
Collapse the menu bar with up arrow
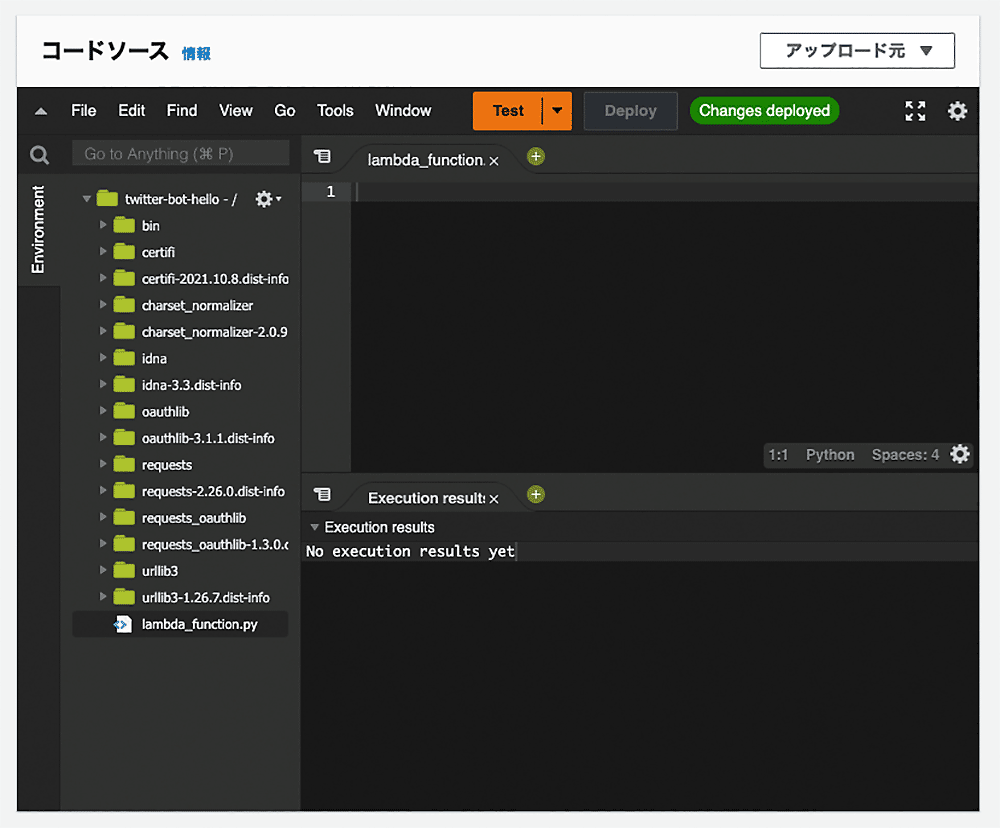pyautogui.click(x=41, y=111)
